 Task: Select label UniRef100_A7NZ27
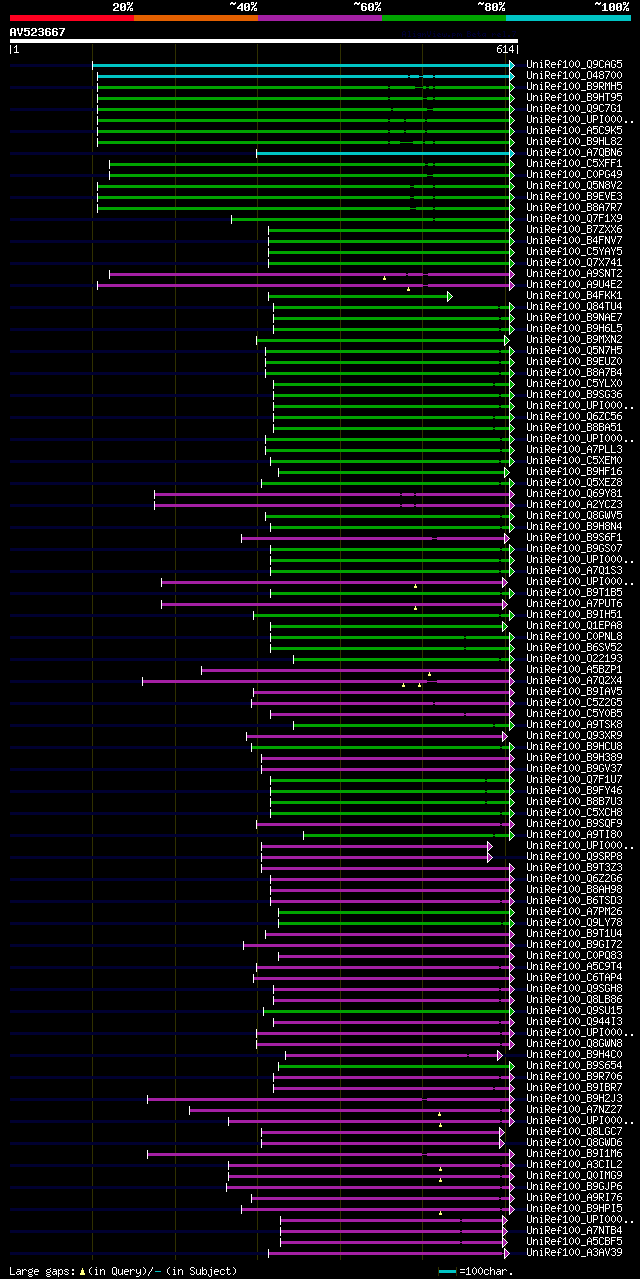tap(573, 1109)
